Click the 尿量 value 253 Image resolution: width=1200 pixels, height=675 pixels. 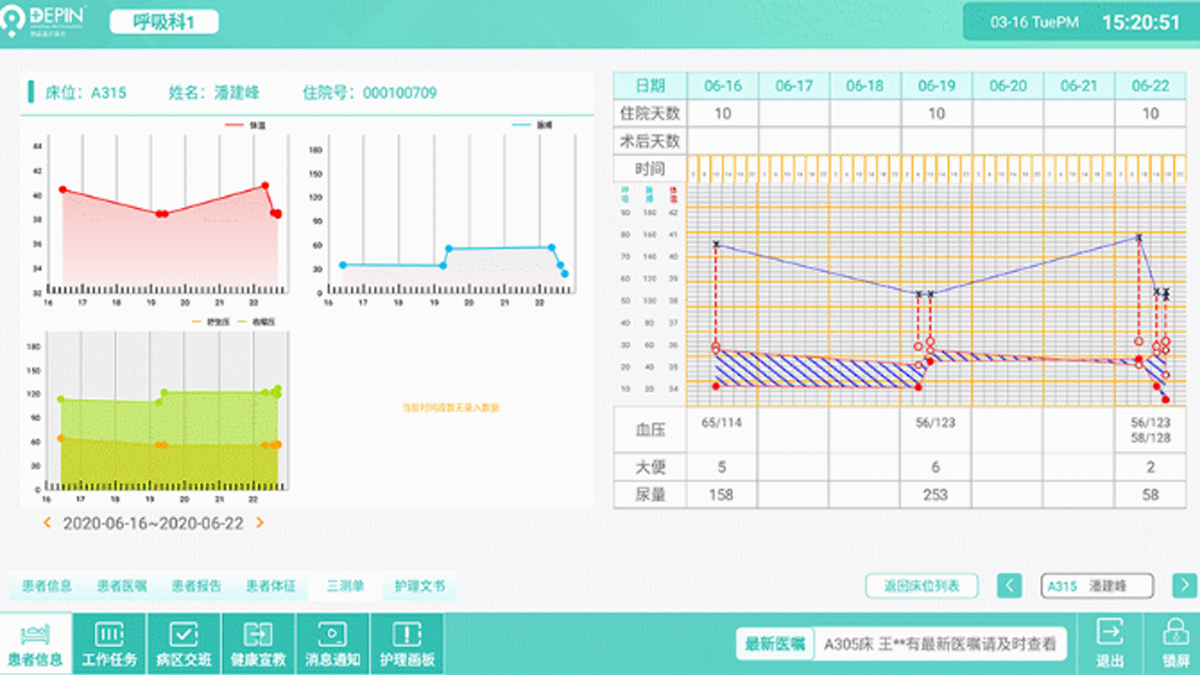937,494
